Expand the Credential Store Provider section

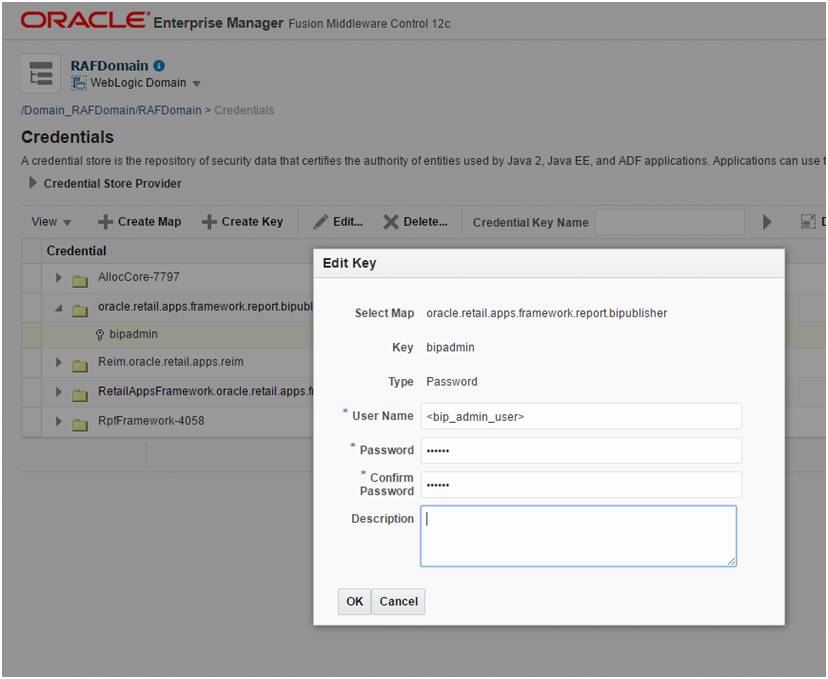33,183
